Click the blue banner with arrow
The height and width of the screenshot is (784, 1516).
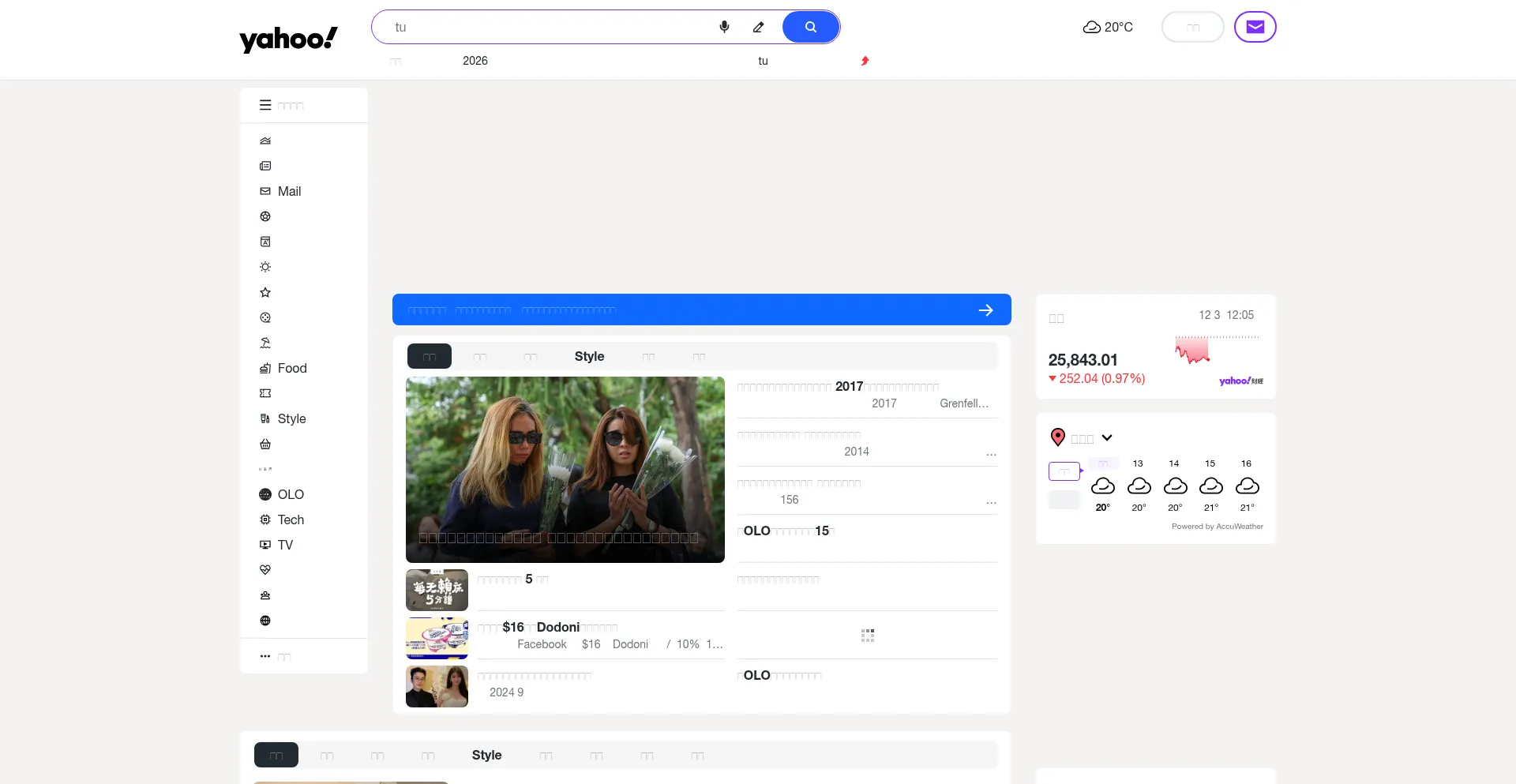coord(701,309)
